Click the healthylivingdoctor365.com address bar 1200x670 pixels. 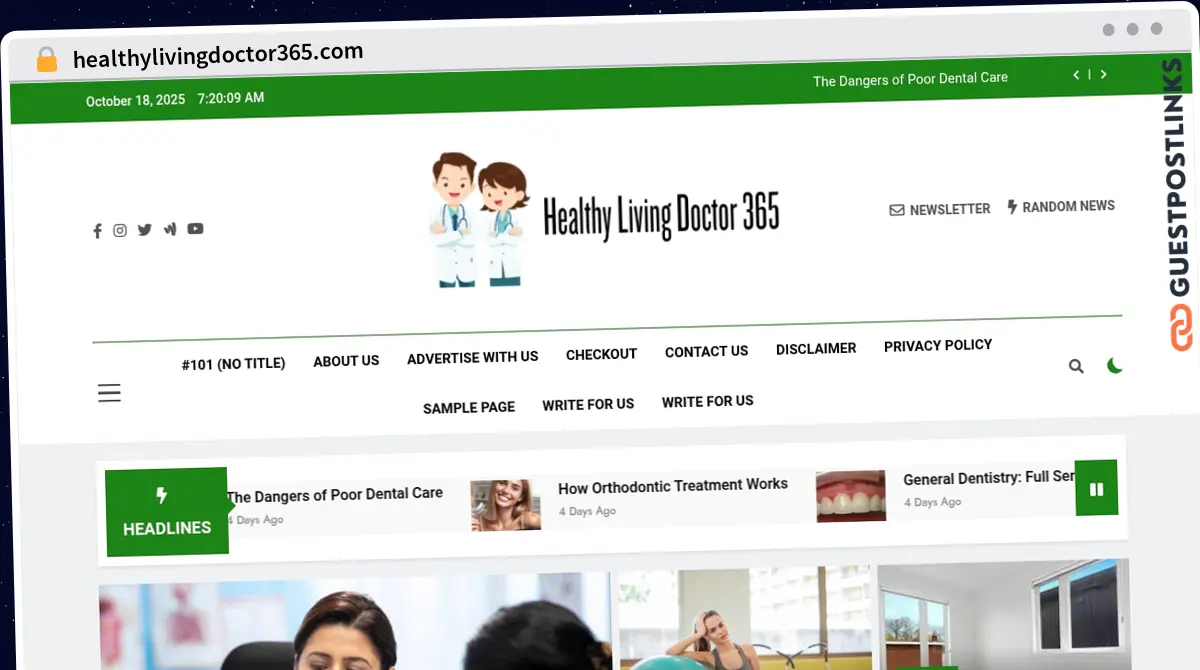218,56
